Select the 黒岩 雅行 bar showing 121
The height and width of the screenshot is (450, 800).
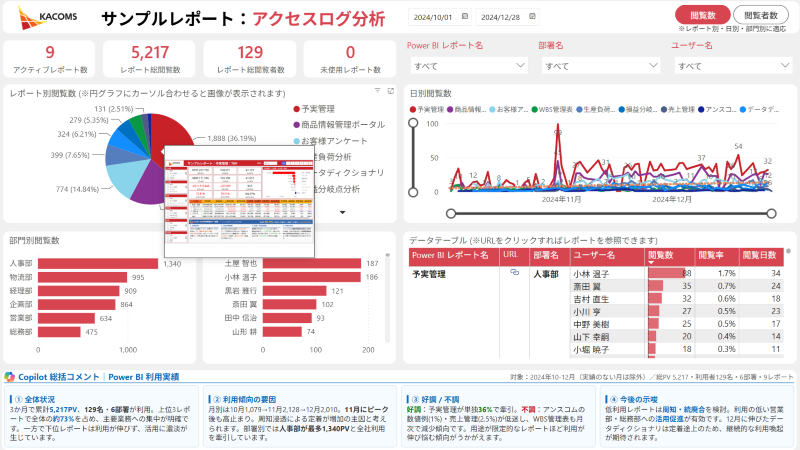(294, 291)
